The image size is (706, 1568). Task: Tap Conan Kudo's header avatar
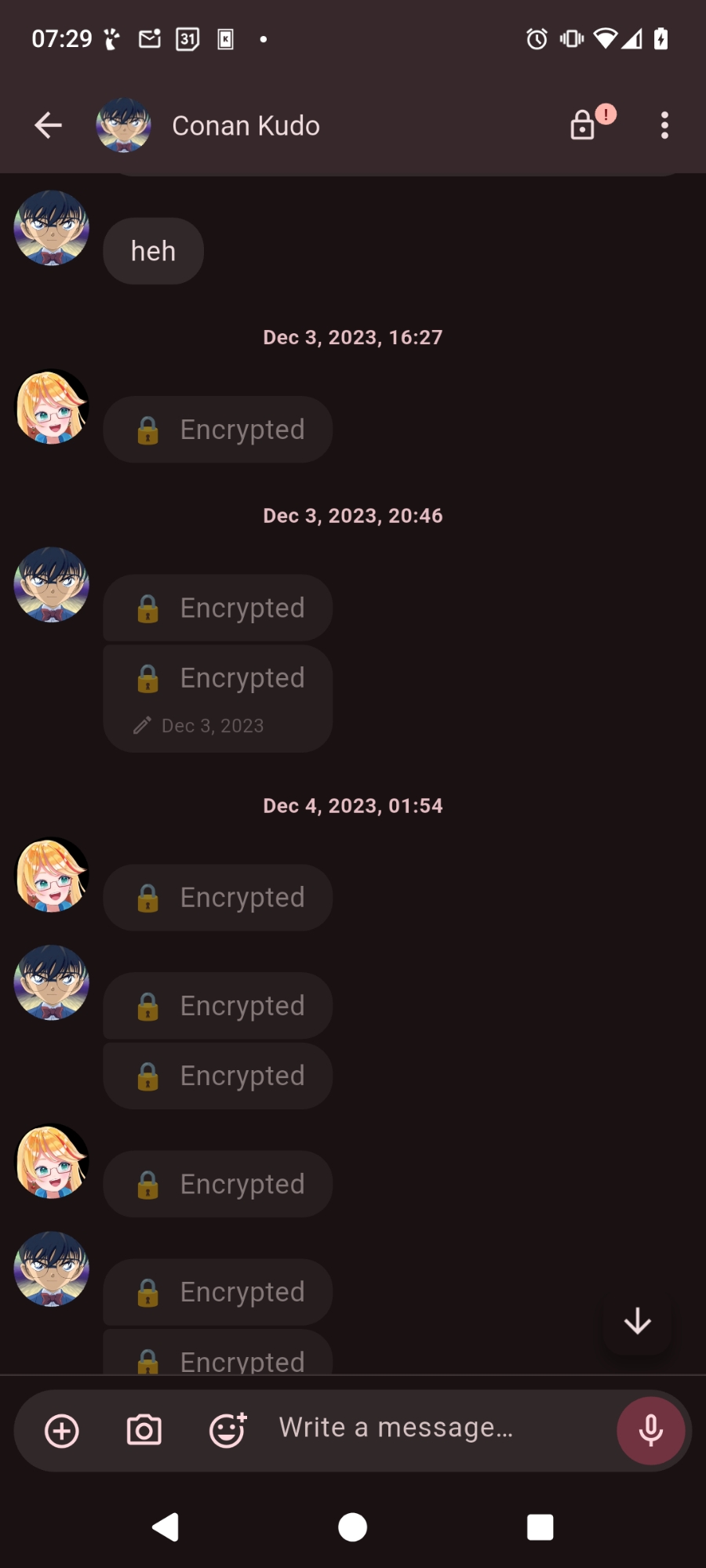[x=123, y=125]
